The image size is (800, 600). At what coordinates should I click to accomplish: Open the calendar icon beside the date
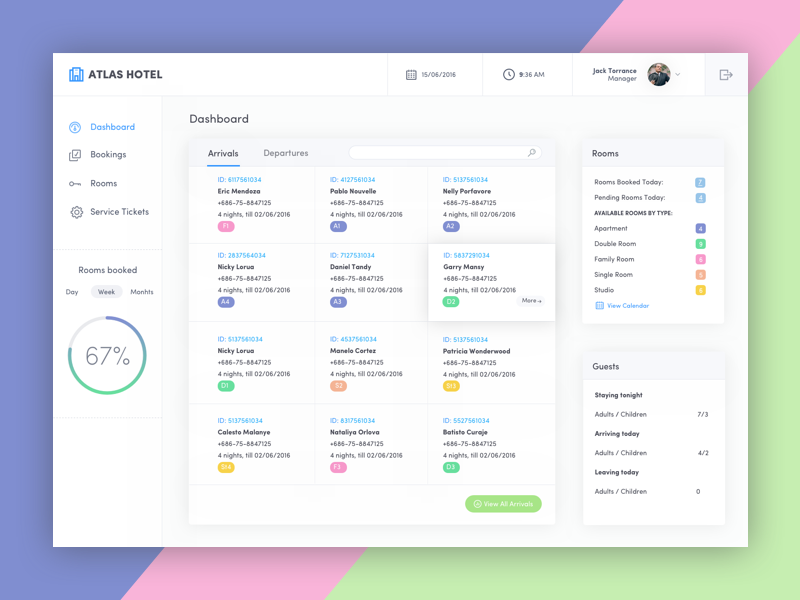coord(411,75)
